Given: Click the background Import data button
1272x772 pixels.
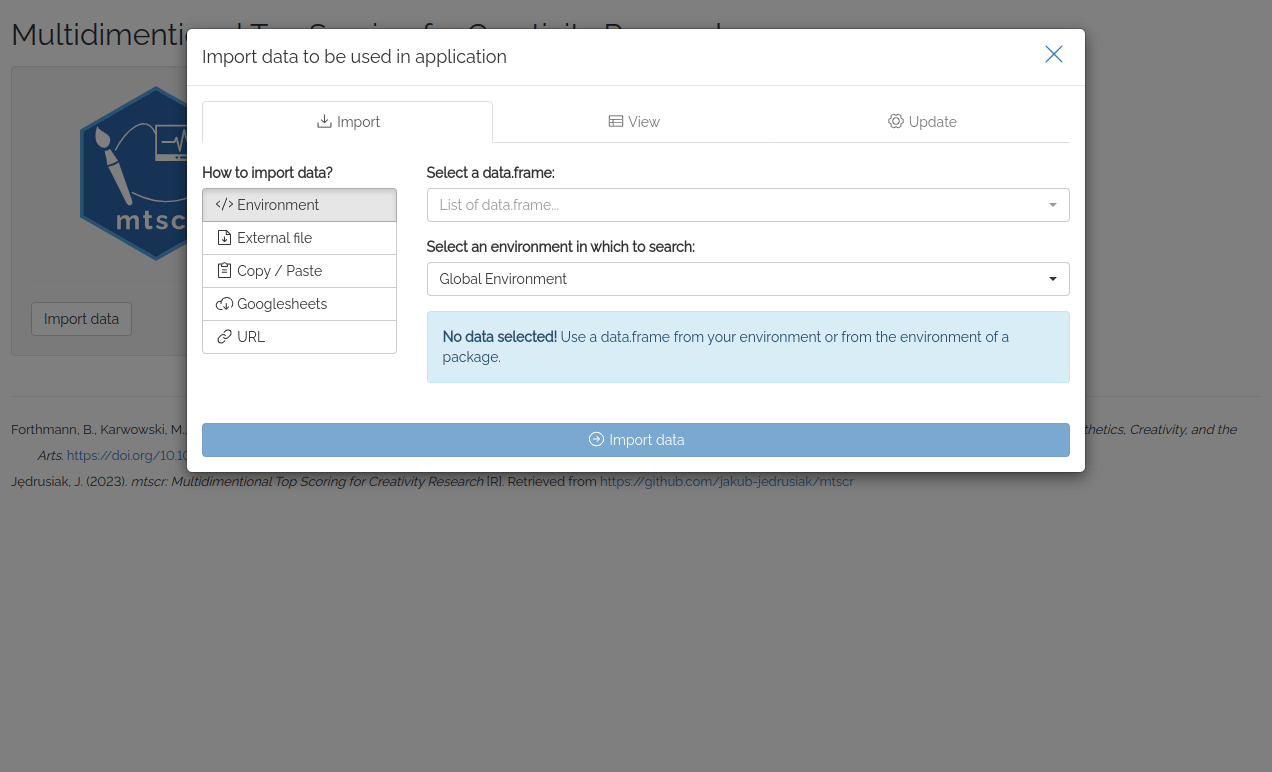Looking at the screenshot, I should click(81, 319).
